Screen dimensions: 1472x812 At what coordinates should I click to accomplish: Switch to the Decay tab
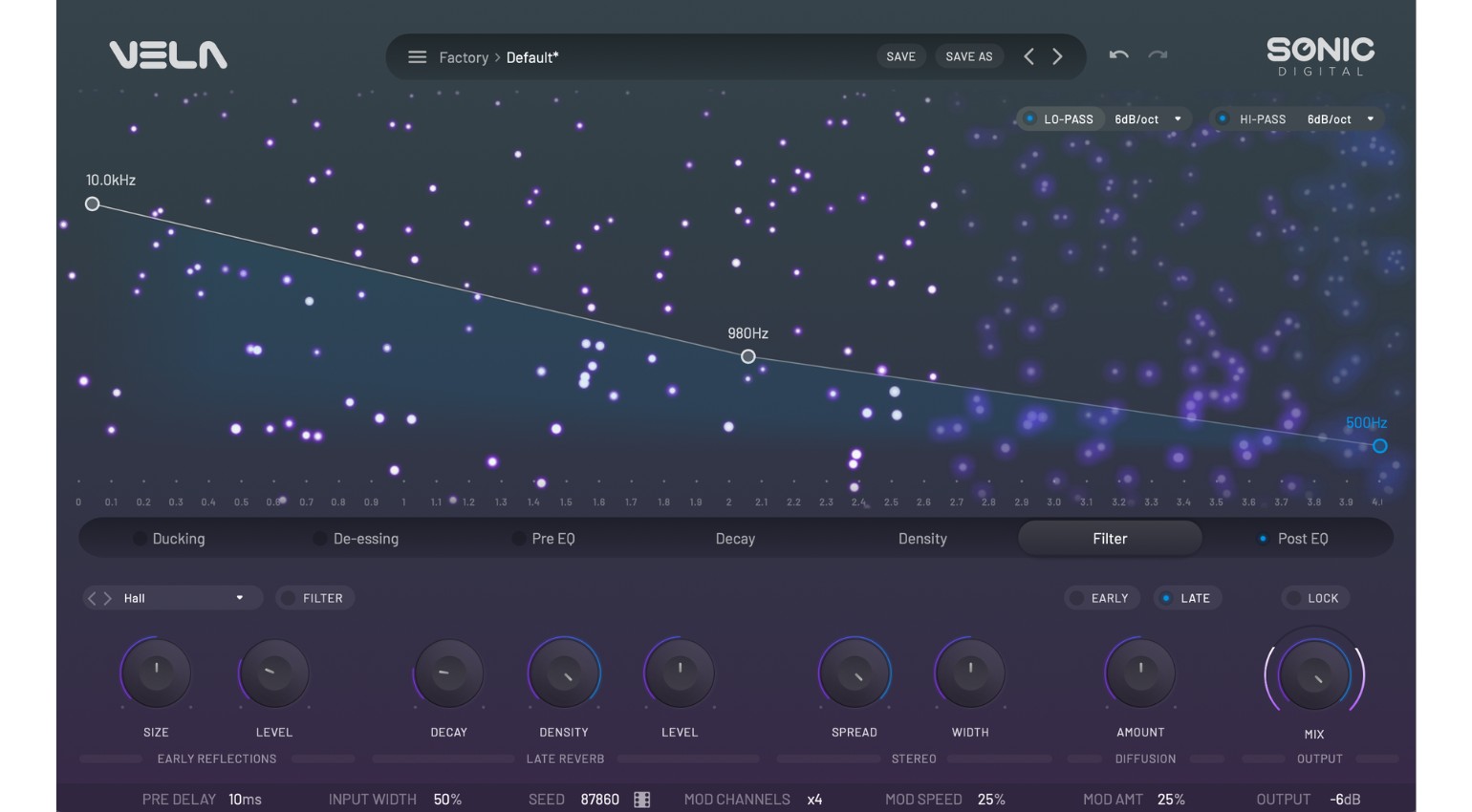[x=735, y=538]
